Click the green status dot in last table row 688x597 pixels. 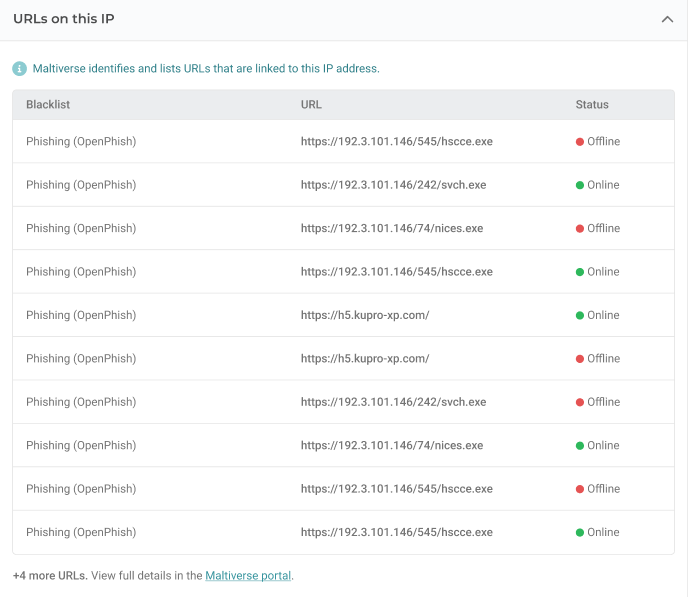(x=580, y=533)
